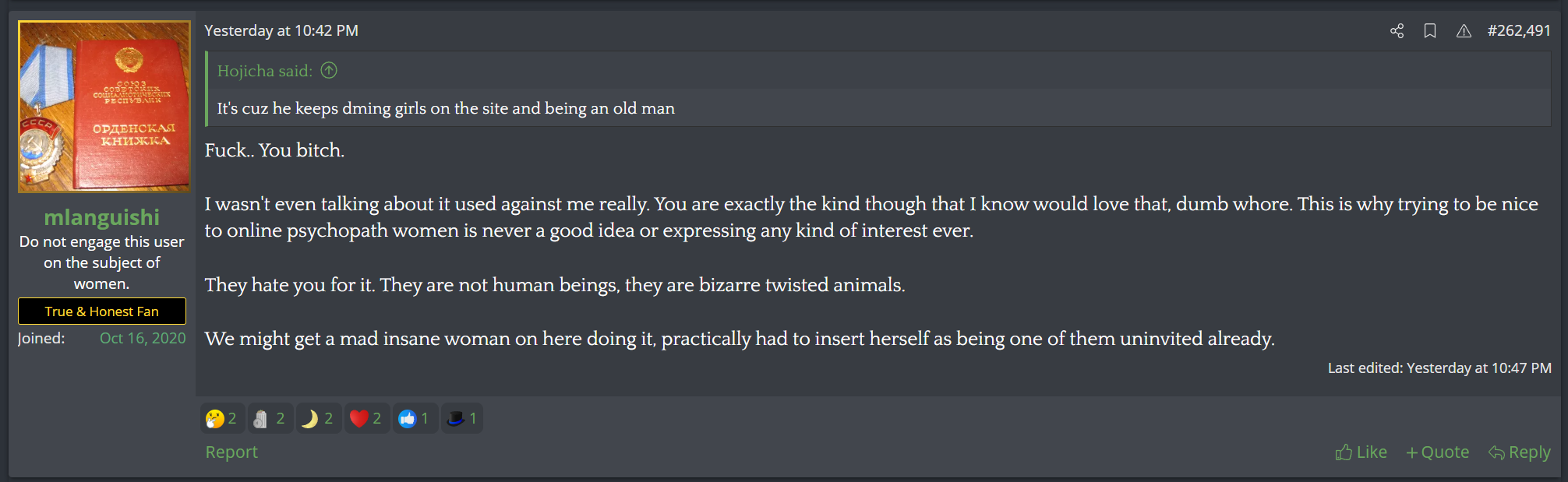The height and width of the screenshot is (482, 1568).
Task: Click the trash can reaction
Action: tap(270, 419)
